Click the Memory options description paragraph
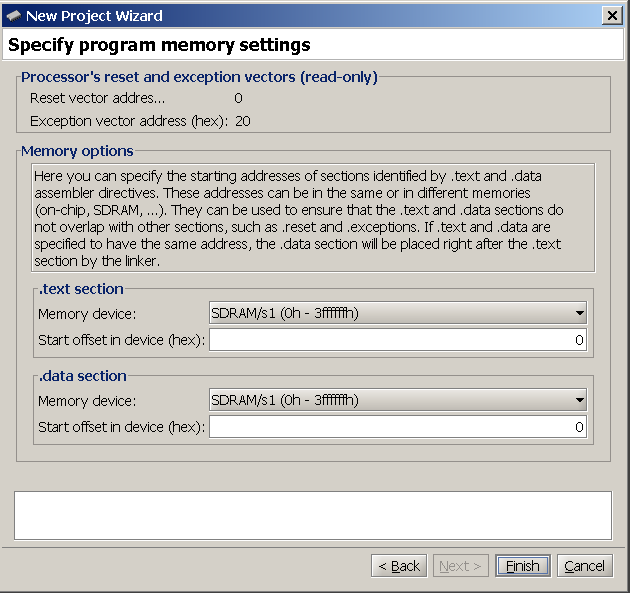 tap(312, 217)
